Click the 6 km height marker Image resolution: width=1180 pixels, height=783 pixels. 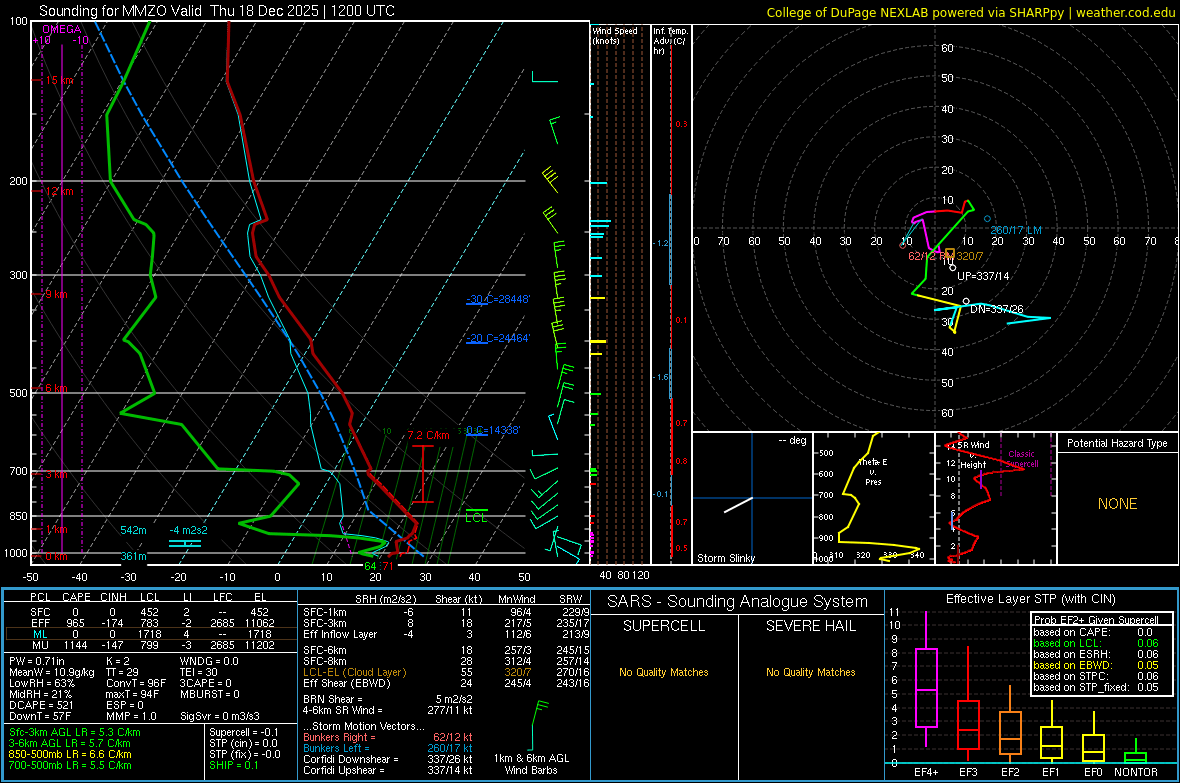click(x=56, y=388)
